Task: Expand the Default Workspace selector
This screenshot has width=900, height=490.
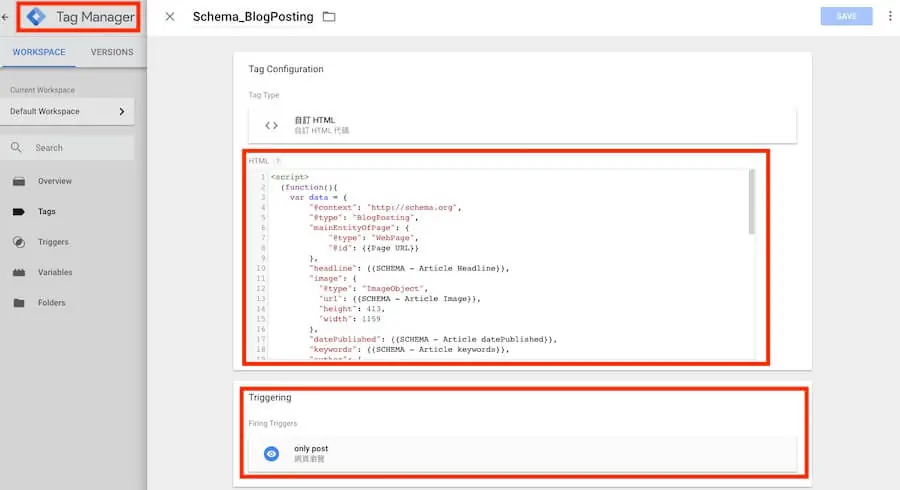Action: coord(67,111)
